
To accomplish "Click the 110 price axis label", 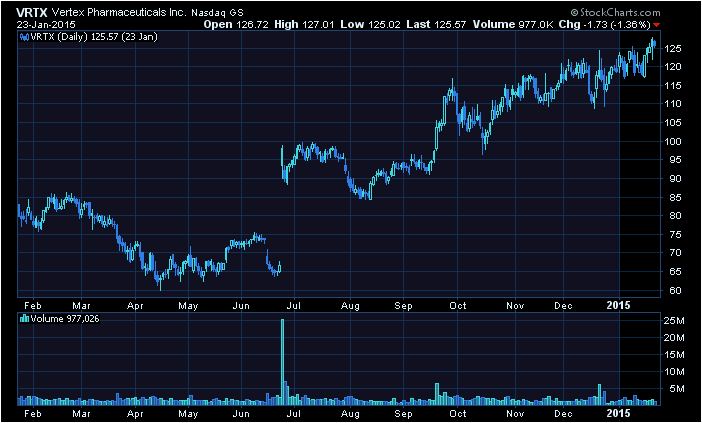I will tap(672, 104).
